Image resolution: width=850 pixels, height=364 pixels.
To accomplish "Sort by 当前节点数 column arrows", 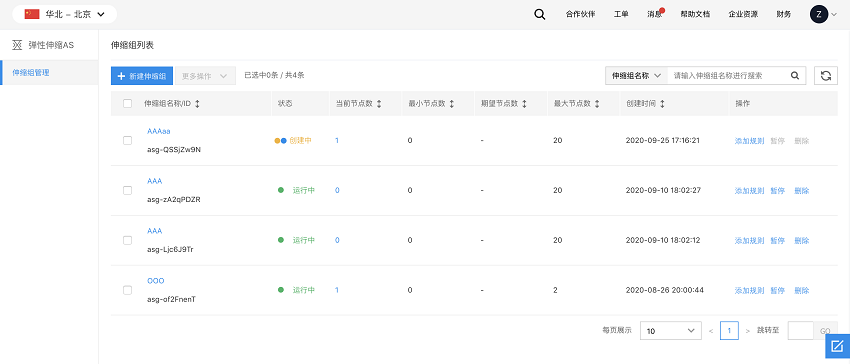I will point(378,104).
